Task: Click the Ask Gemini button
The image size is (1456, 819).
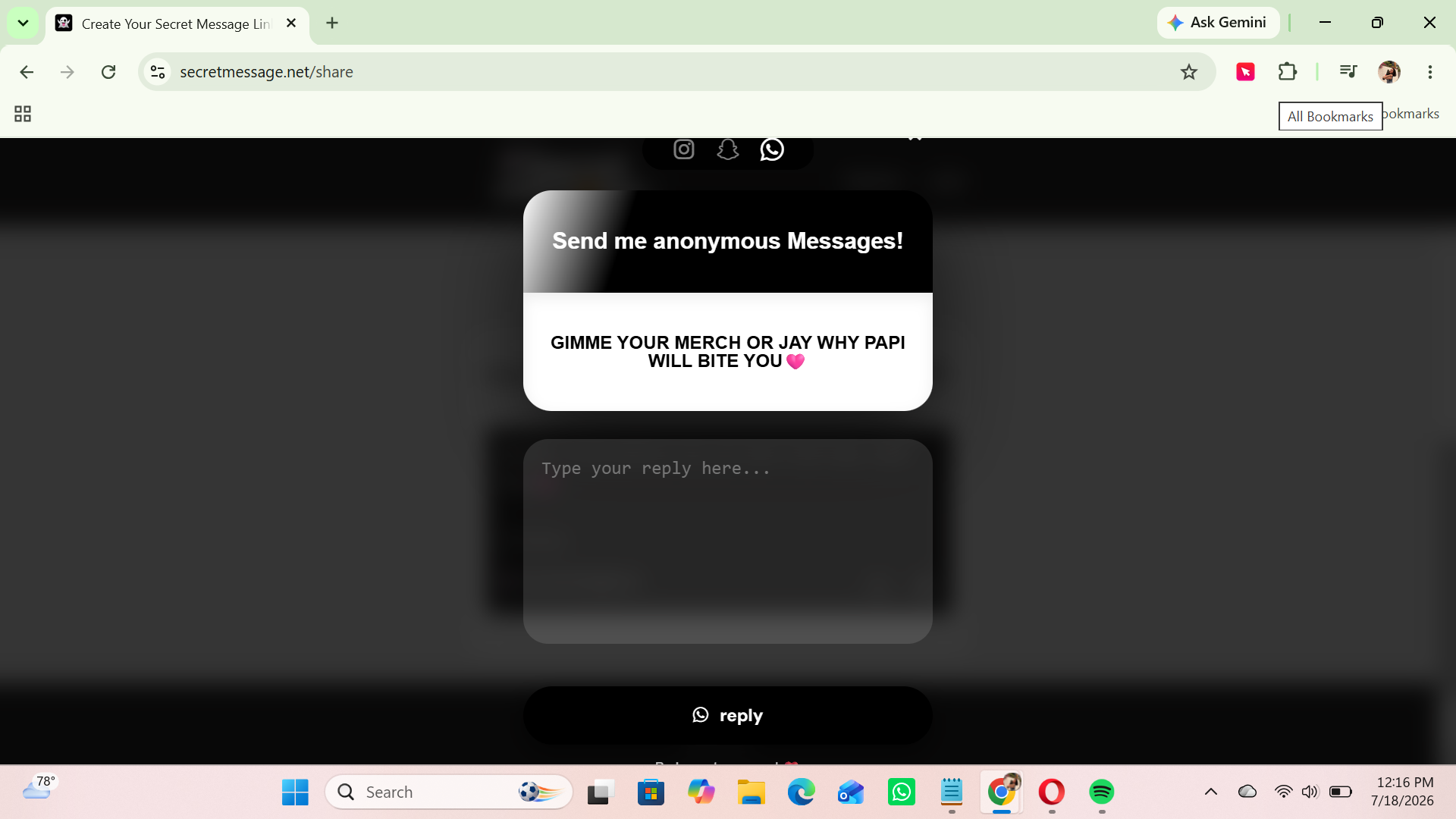Action: click(1218, 23)
